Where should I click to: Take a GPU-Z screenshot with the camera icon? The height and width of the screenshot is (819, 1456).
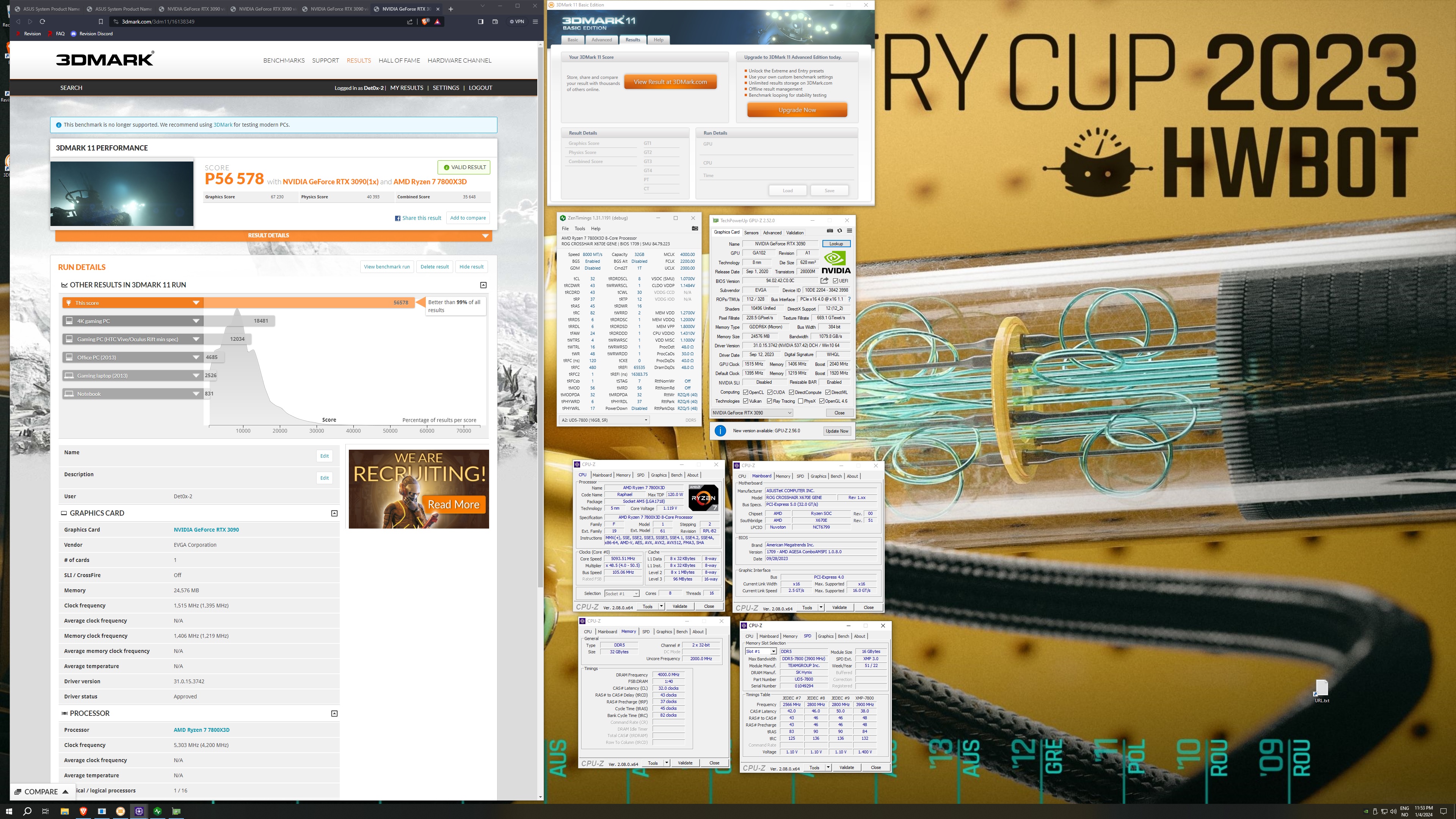[830, 231]
